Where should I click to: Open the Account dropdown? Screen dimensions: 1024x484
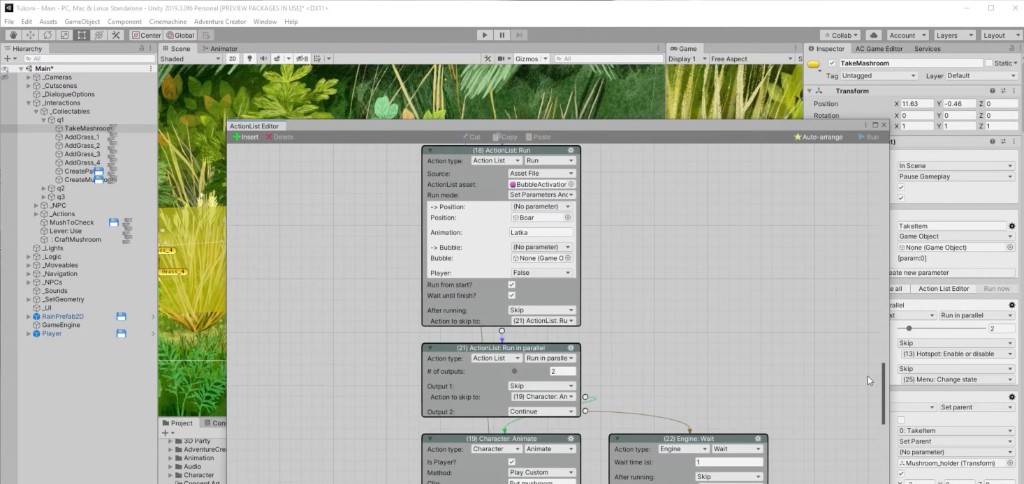906,35
